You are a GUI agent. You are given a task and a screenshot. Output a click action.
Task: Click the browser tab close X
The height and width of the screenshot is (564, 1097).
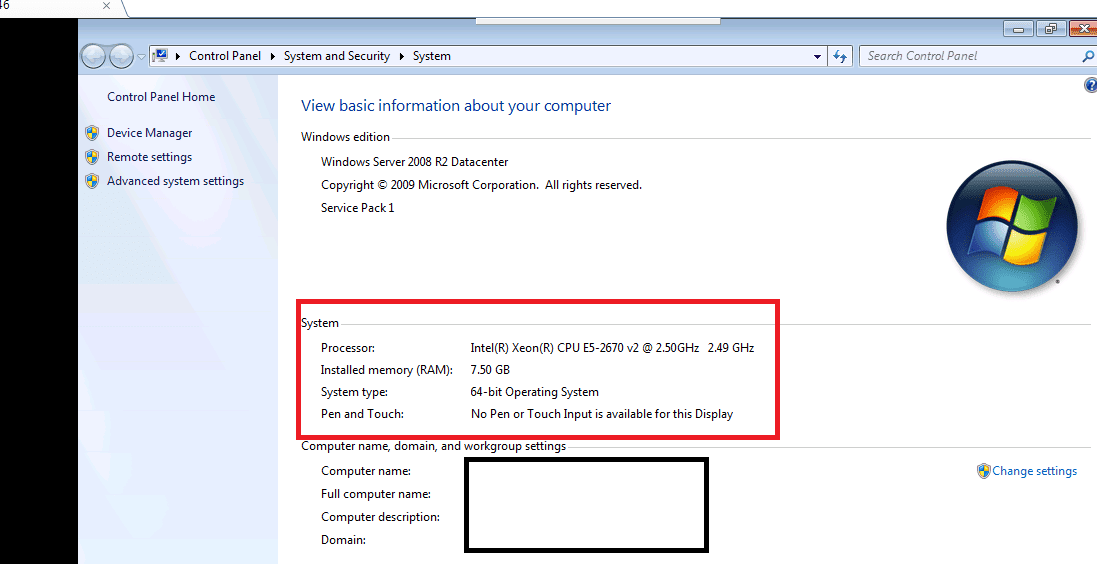pyautogui.click(x=106, y=6)
